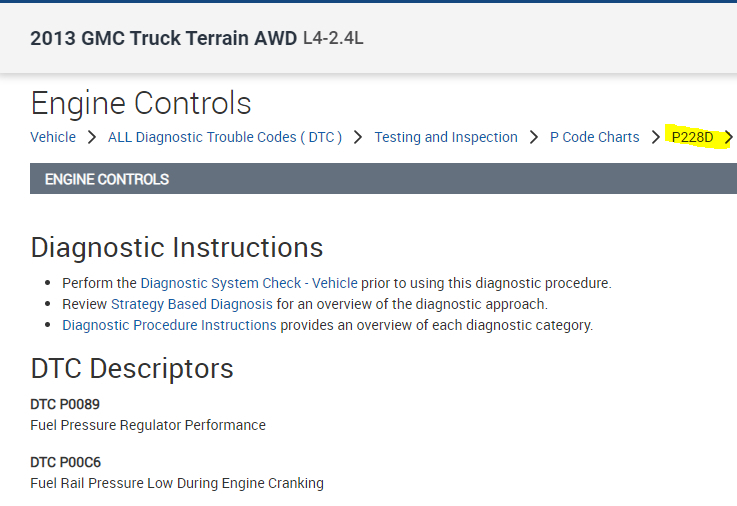
Task: Open Diagnostic System Check - Vehicle link
Action: click(x=248, y=283)
